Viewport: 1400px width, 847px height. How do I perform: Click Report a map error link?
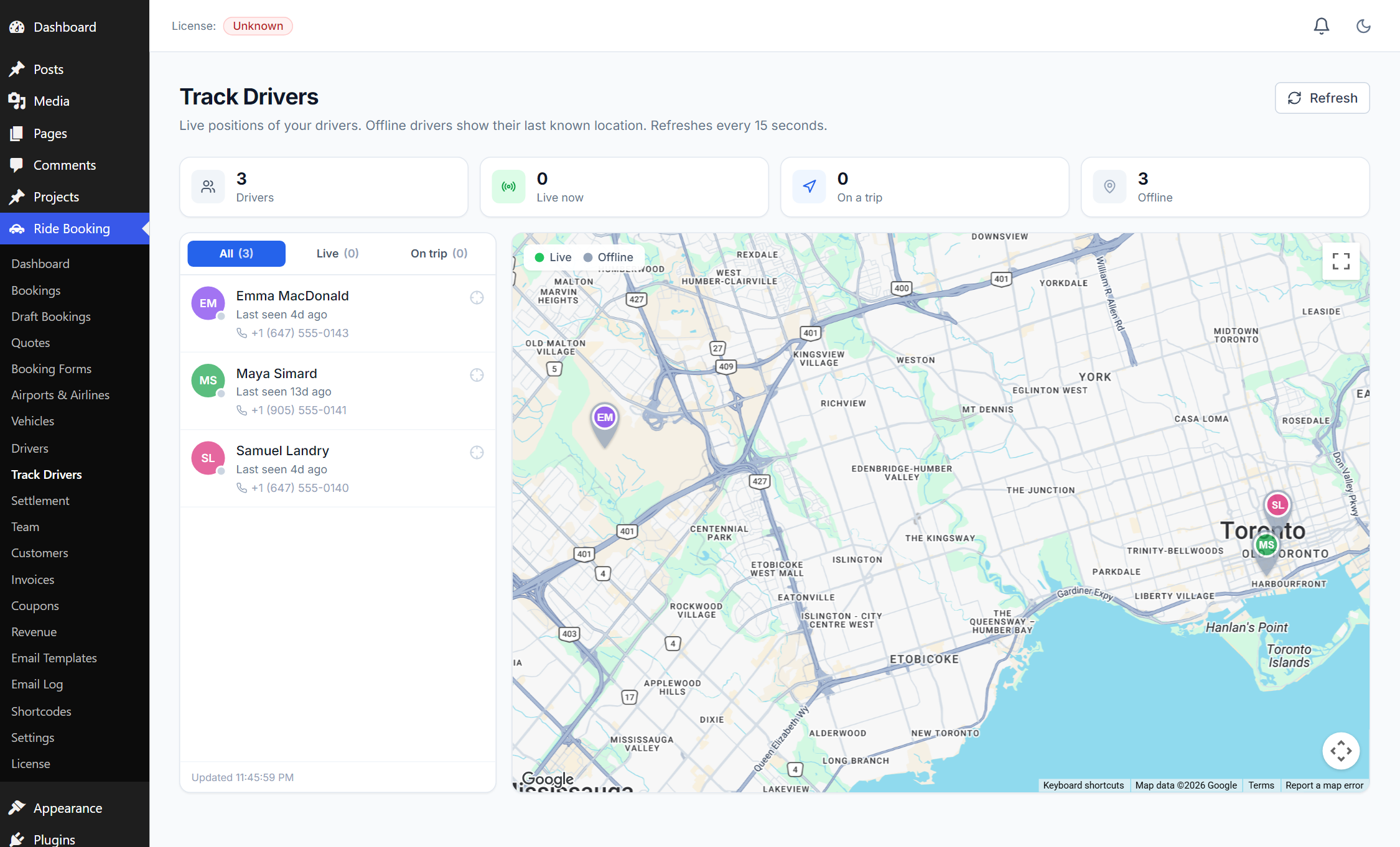(x=1324, y=785)
